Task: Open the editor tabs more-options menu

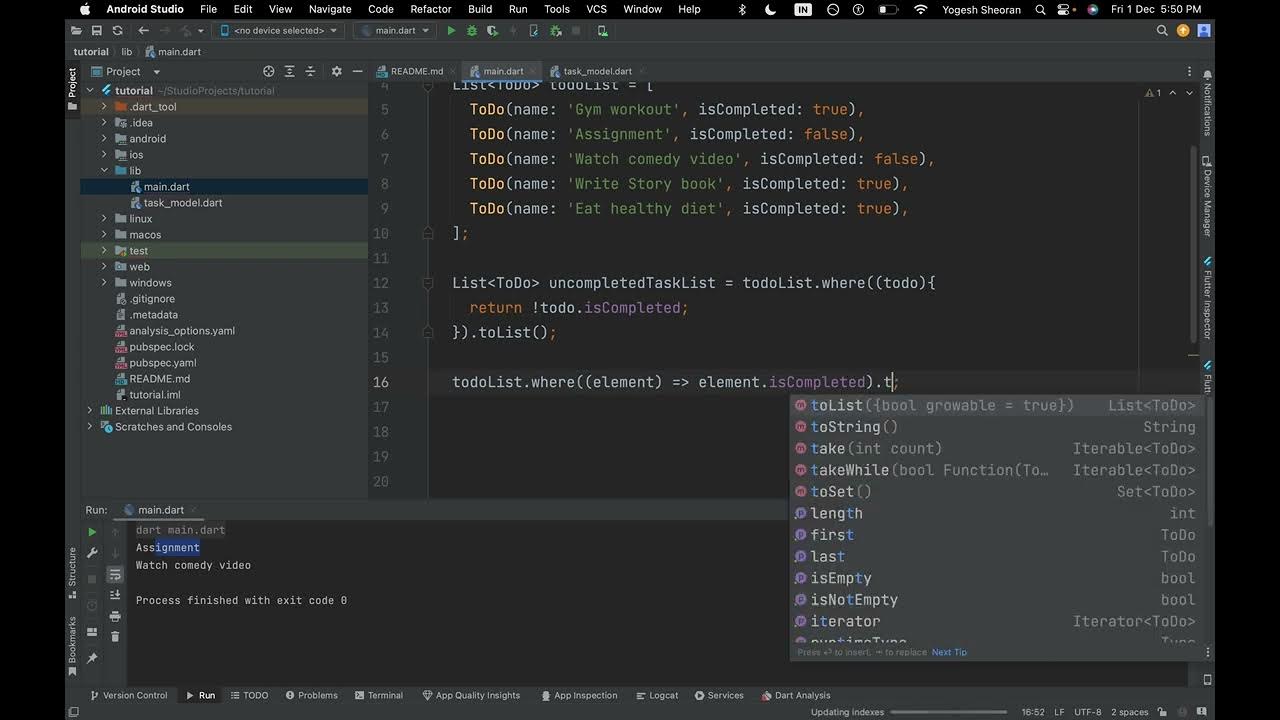Action: tap(1189, 71)
